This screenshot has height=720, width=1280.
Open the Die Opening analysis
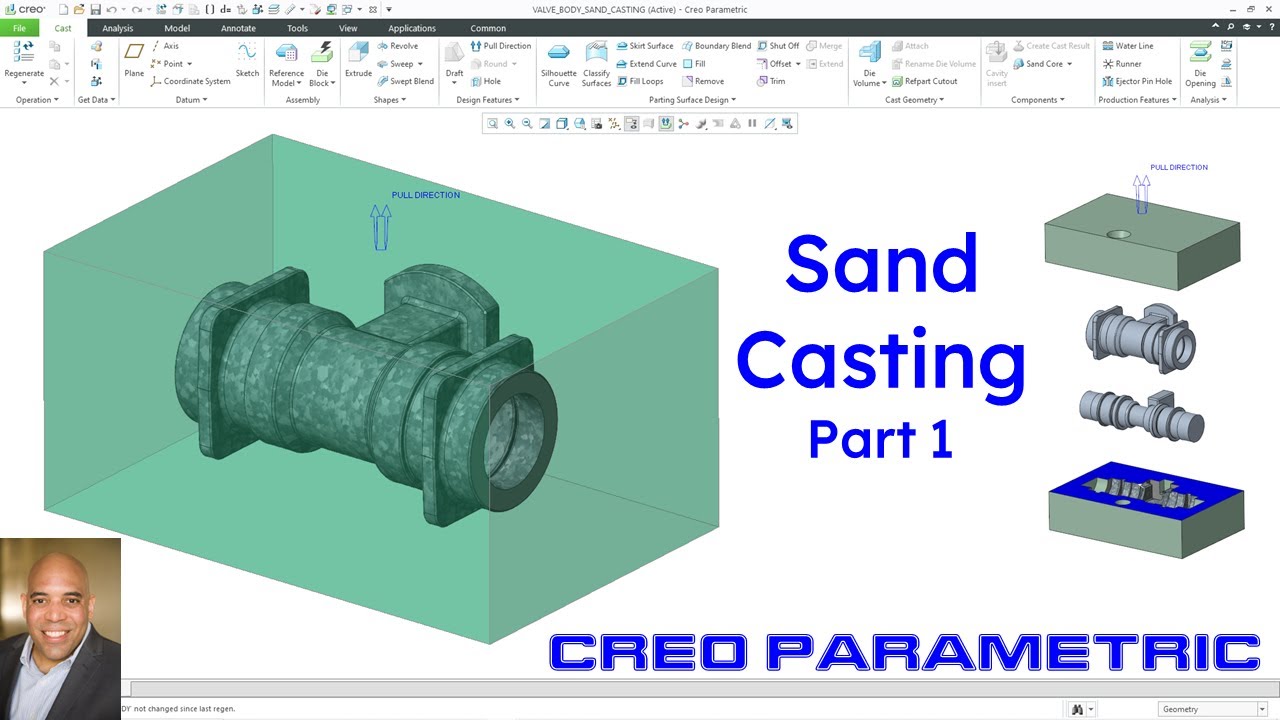(1200, 63)
